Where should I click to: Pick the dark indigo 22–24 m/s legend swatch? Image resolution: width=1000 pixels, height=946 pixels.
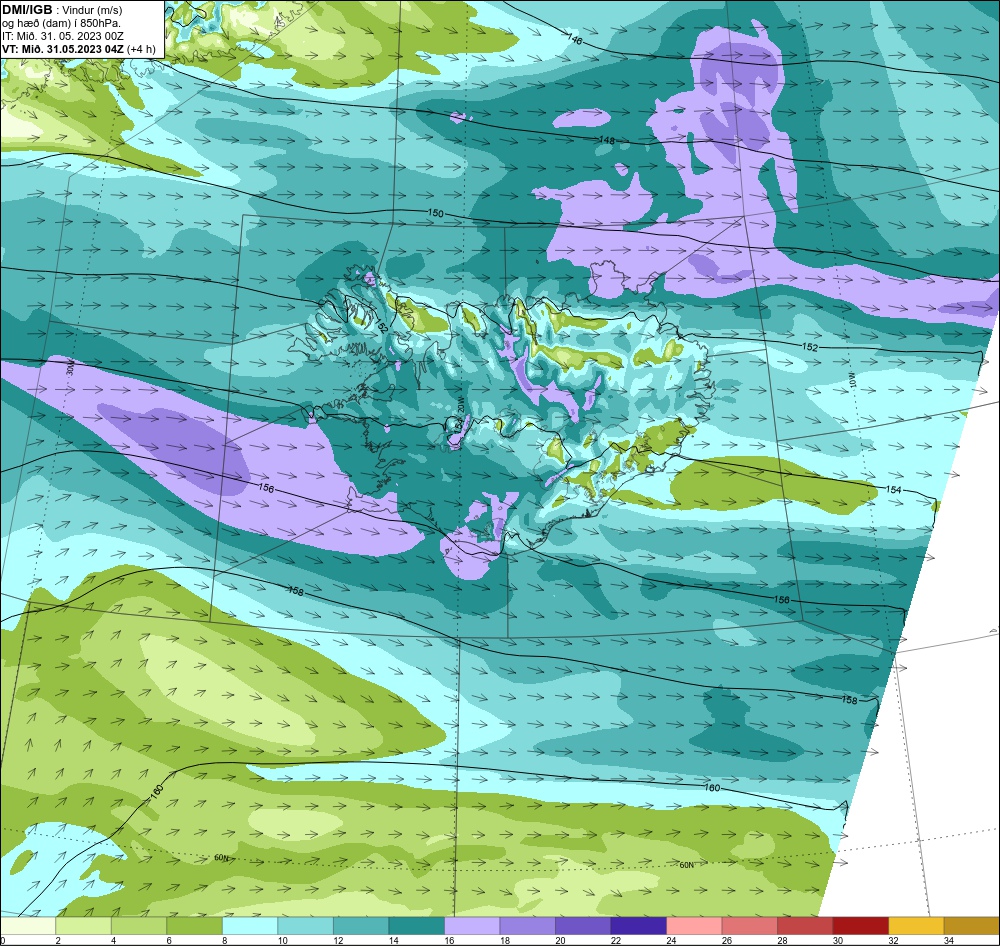tap(638, 926)
